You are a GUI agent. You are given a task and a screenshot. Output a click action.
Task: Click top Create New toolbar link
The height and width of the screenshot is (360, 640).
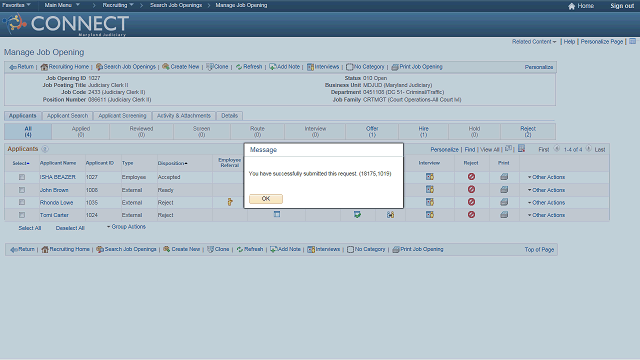[181, 67]
